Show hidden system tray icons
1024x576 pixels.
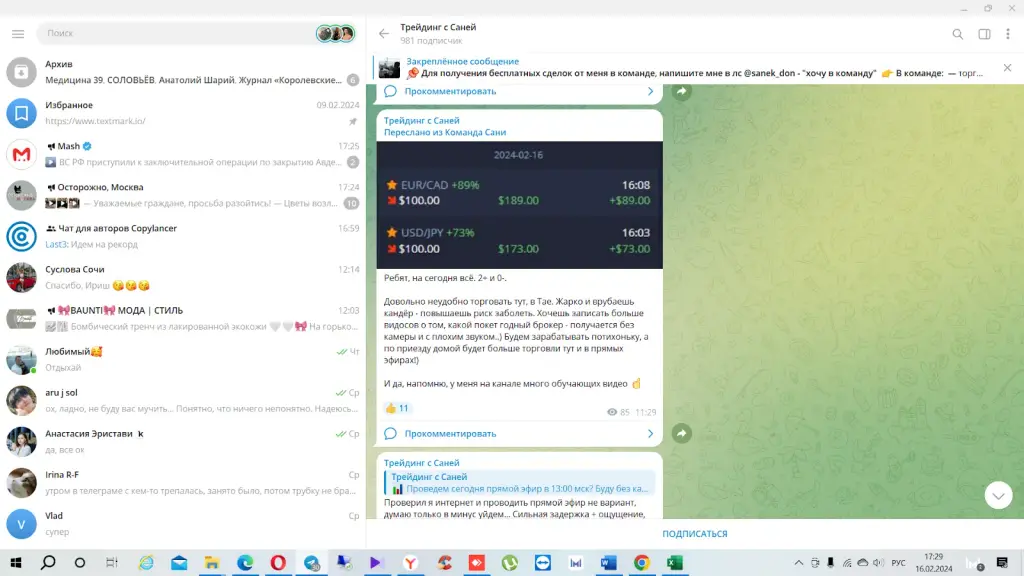tap(799, 563)
